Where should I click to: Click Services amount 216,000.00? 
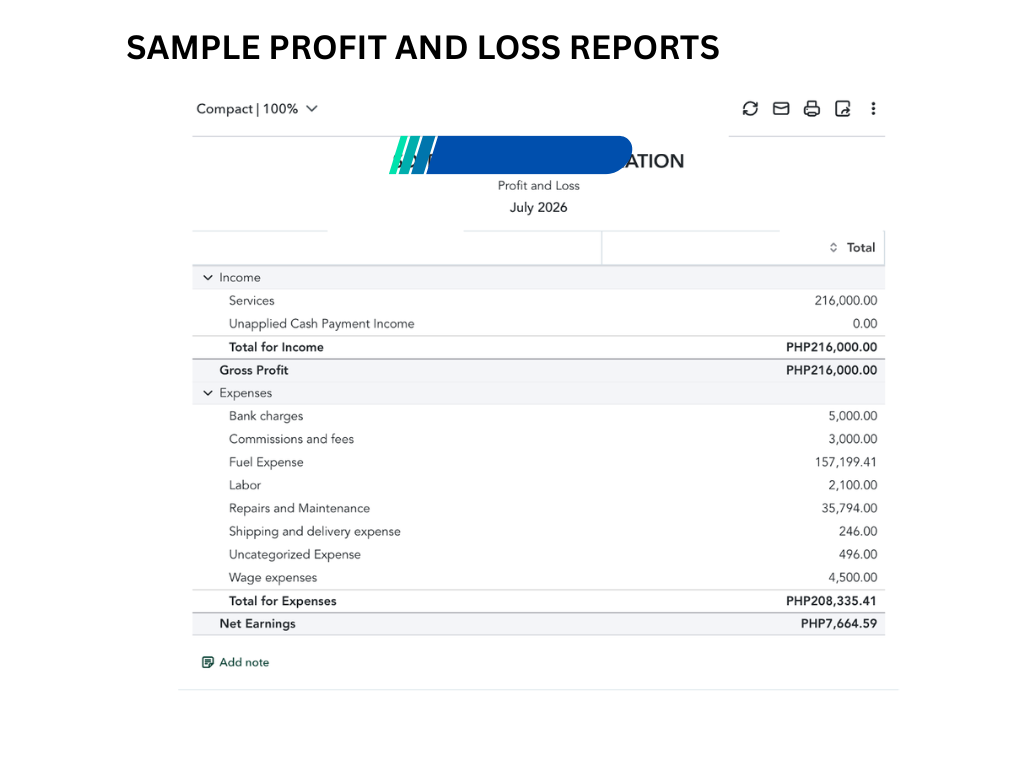tap(846, 300)
